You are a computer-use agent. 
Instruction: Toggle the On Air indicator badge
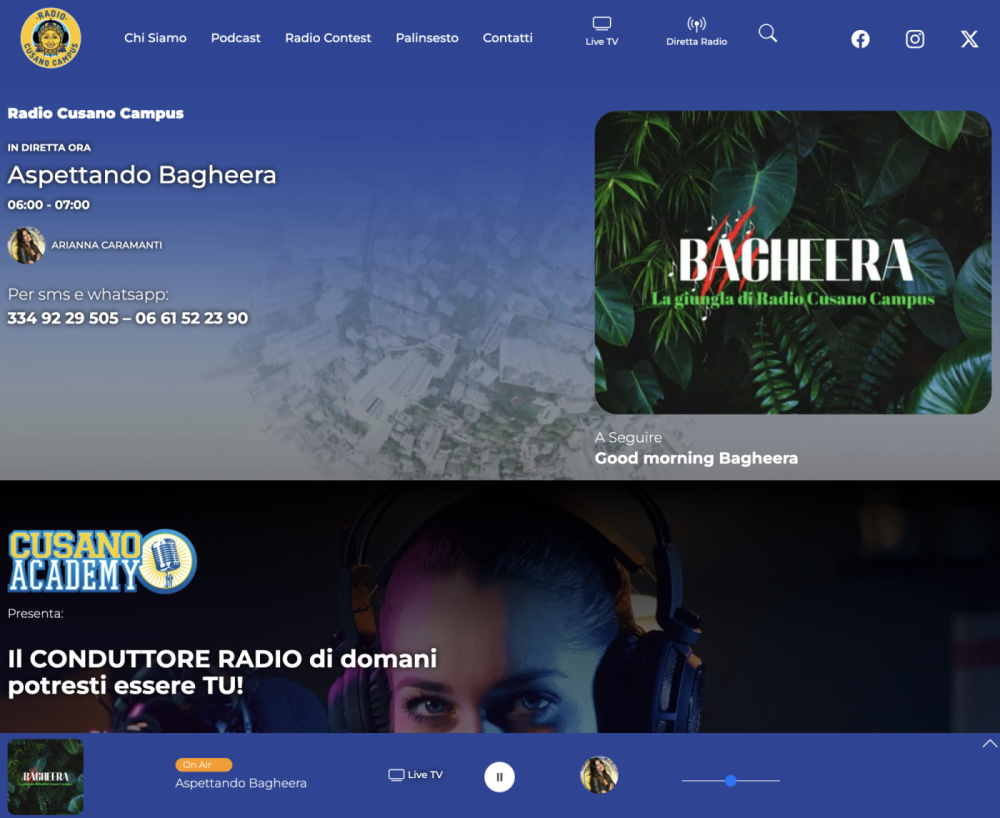203,764
